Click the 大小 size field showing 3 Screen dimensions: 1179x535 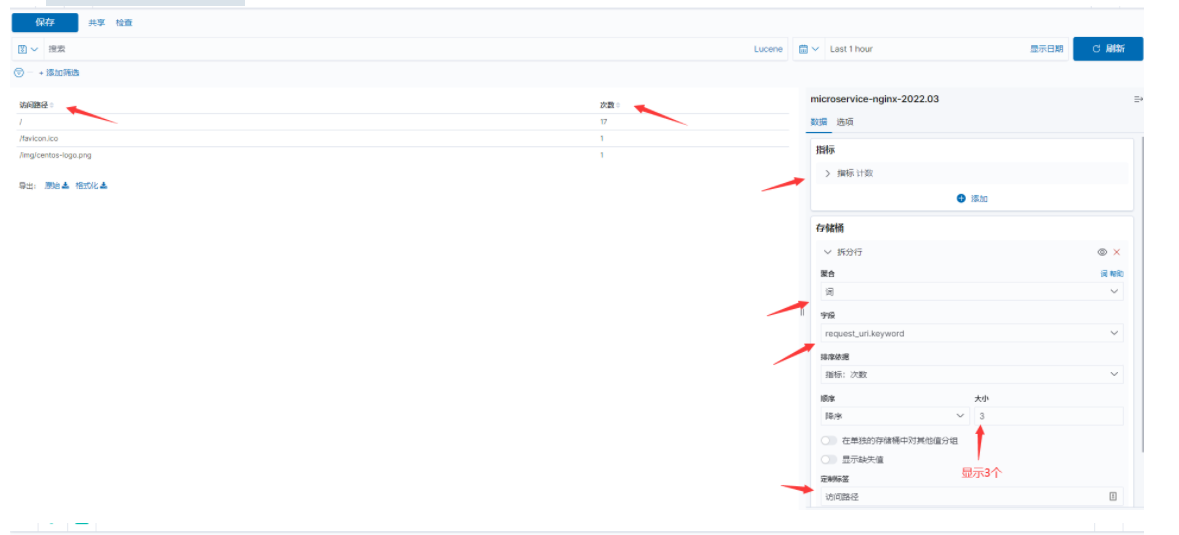click(1049, 416)
